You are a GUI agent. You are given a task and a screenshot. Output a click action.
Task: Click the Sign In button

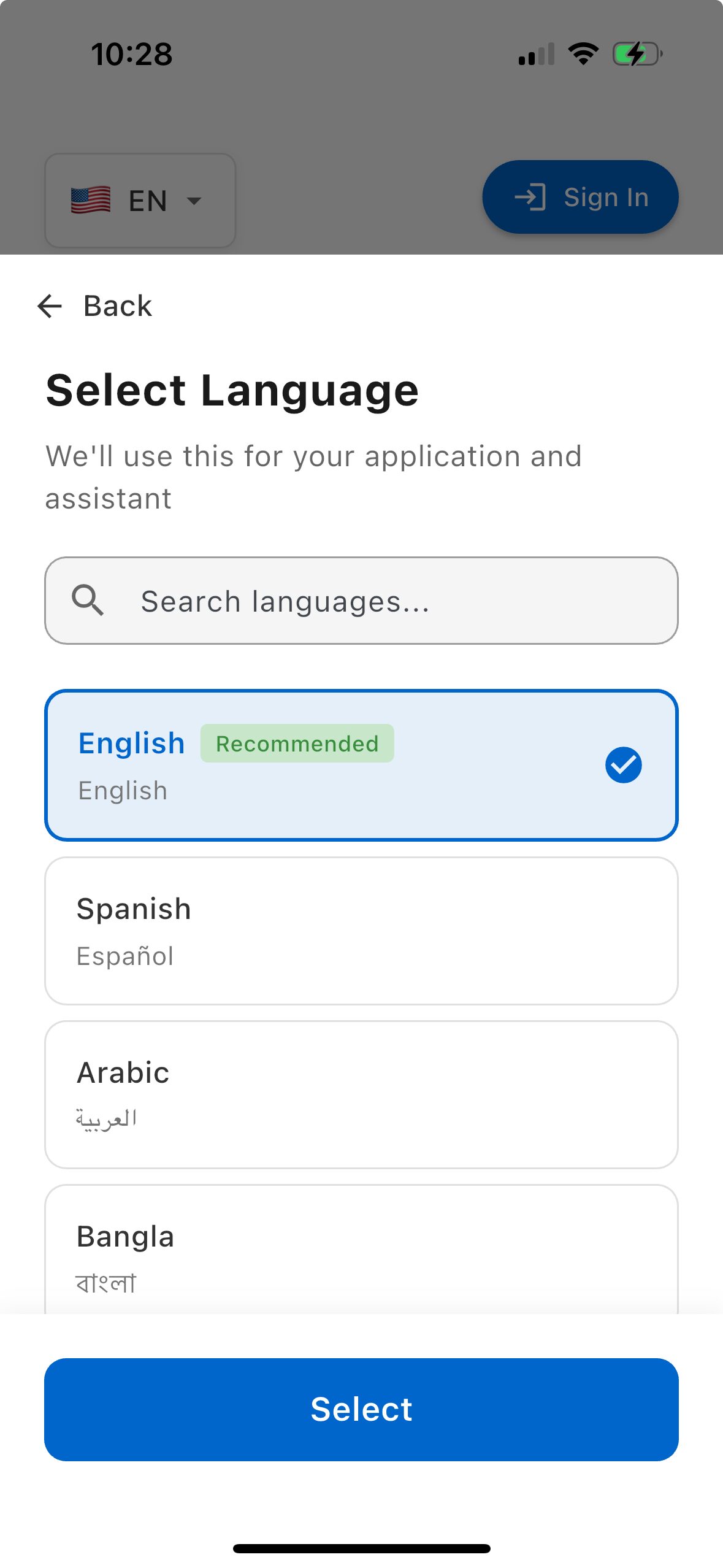pos(580,197)
